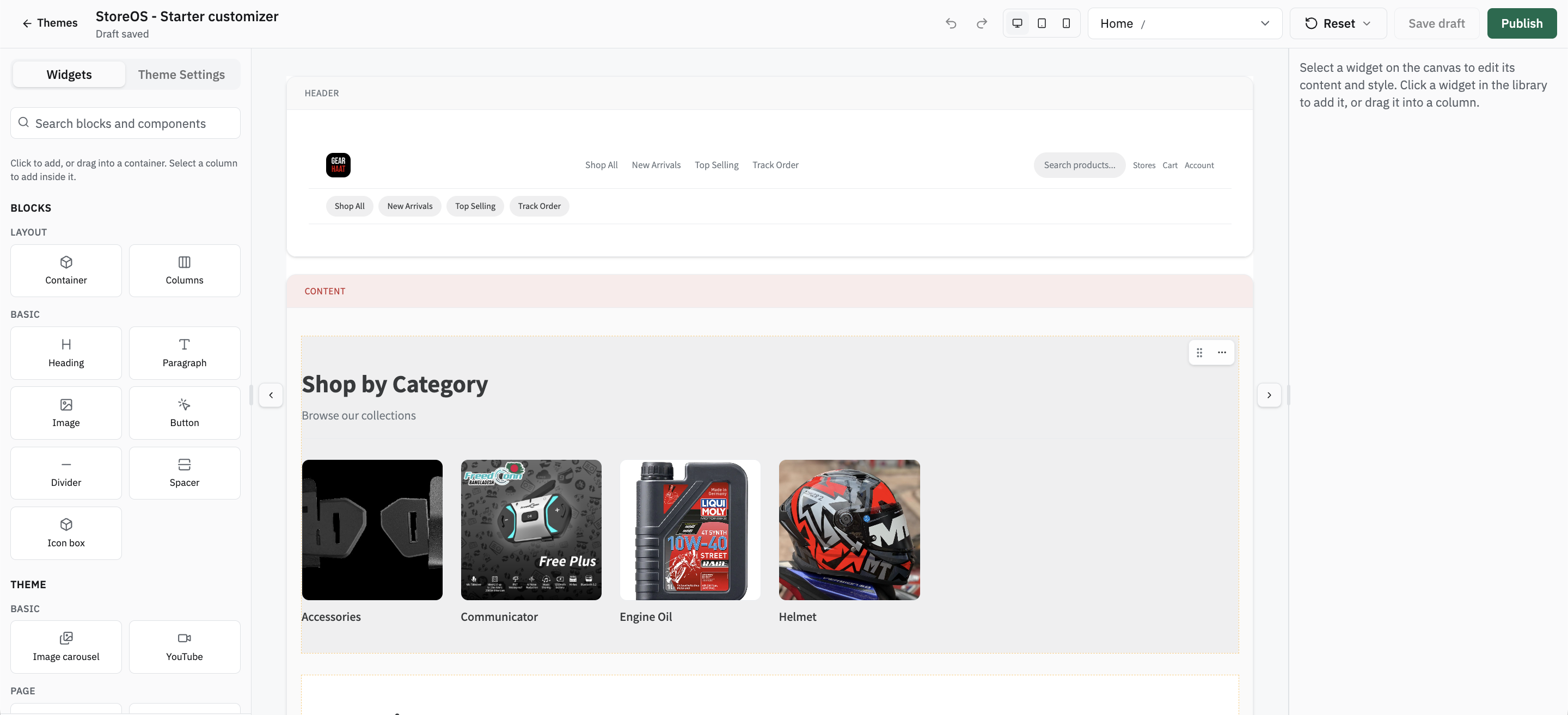This screenshot has width=1568, height=715.
Task: Click the Shop All pill button
Action: (x=350, y=206)
